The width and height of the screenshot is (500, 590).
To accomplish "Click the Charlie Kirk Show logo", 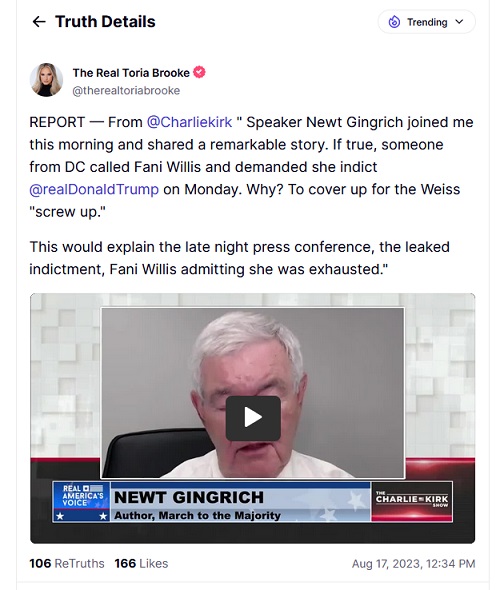I will pos(412,501).
